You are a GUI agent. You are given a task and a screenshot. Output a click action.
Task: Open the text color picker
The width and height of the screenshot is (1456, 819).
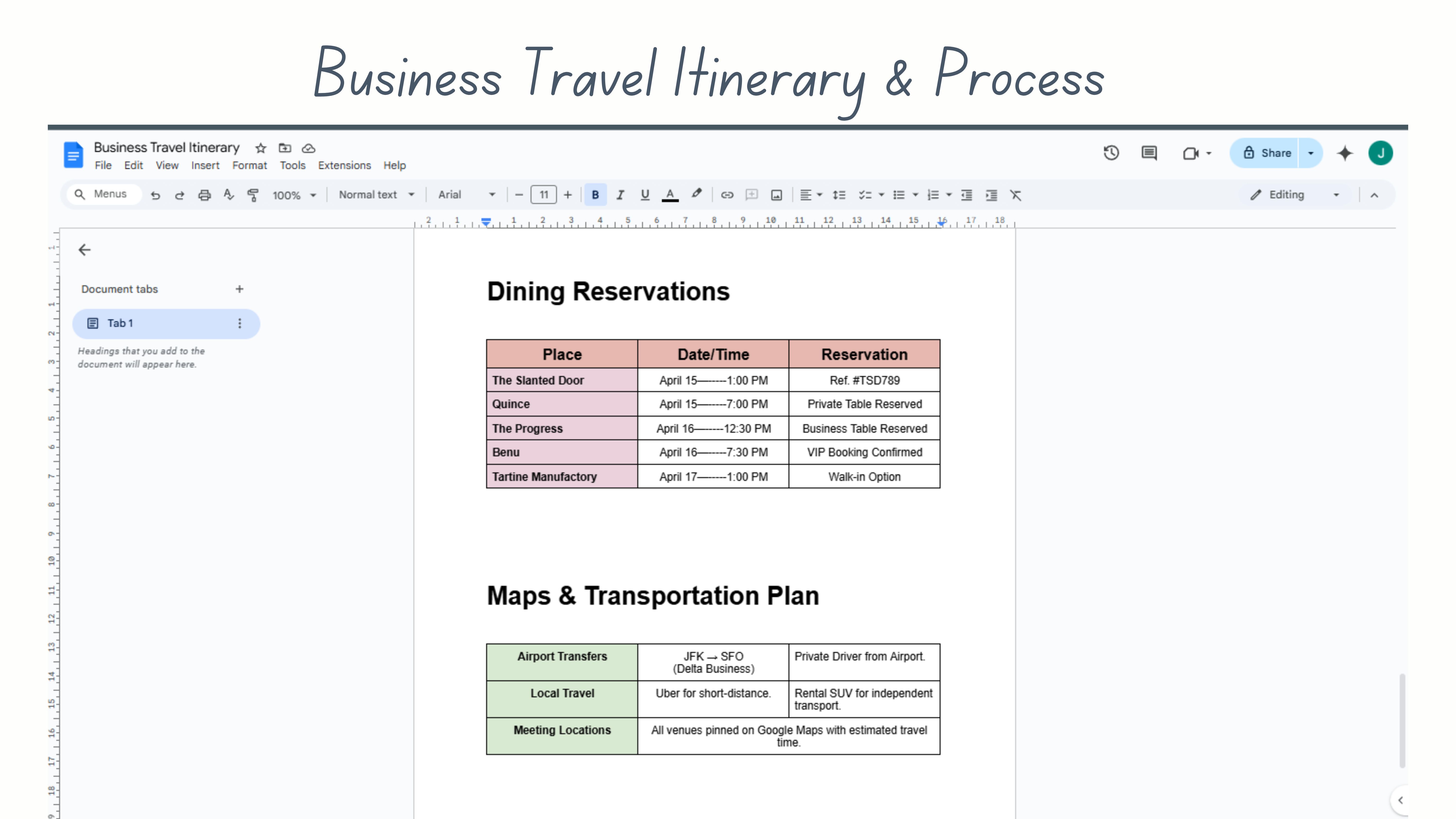pyautogui.click(x=670, y=195)
